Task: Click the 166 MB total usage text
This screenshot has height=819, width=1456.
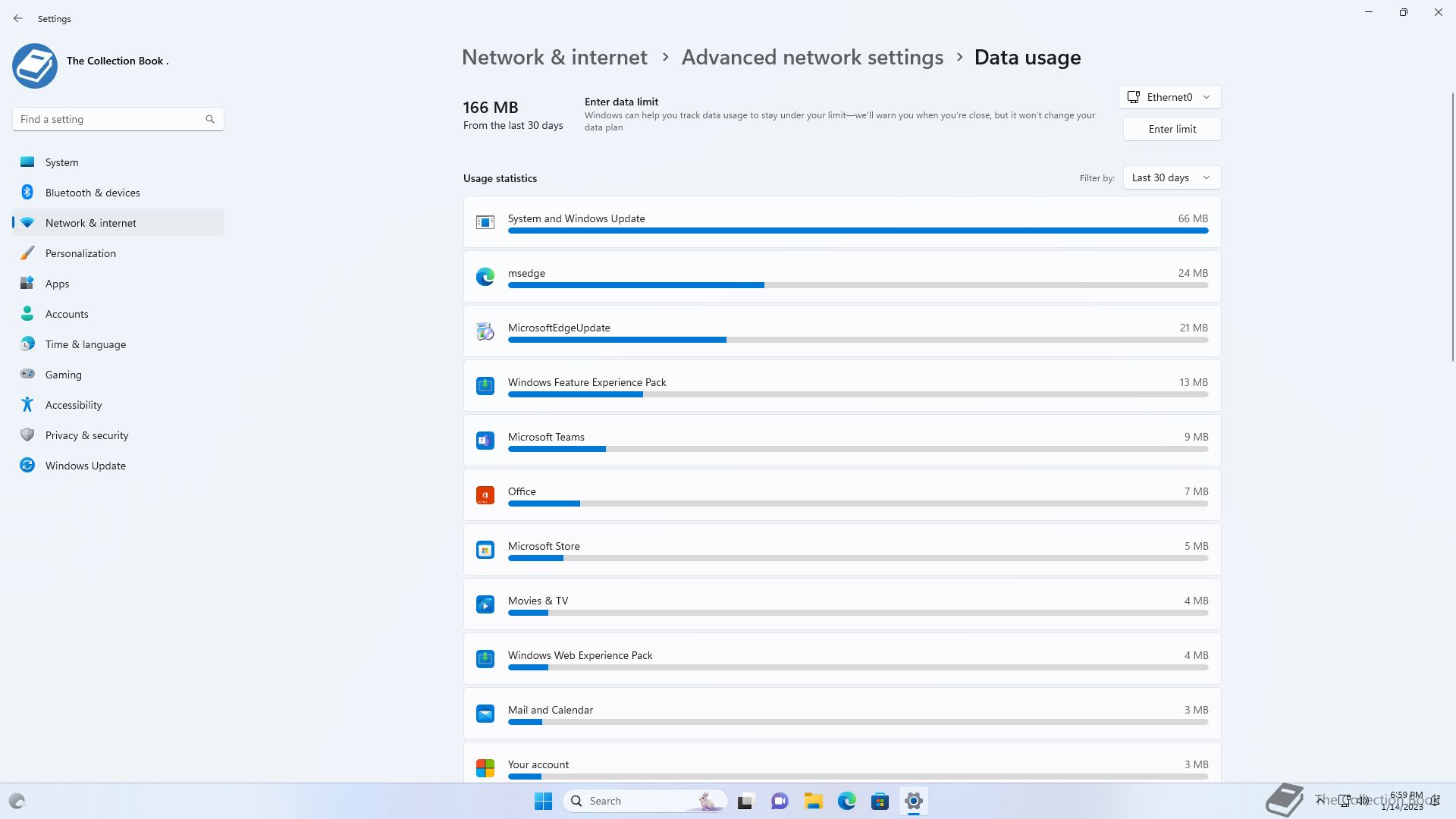Action: [491, 108]
